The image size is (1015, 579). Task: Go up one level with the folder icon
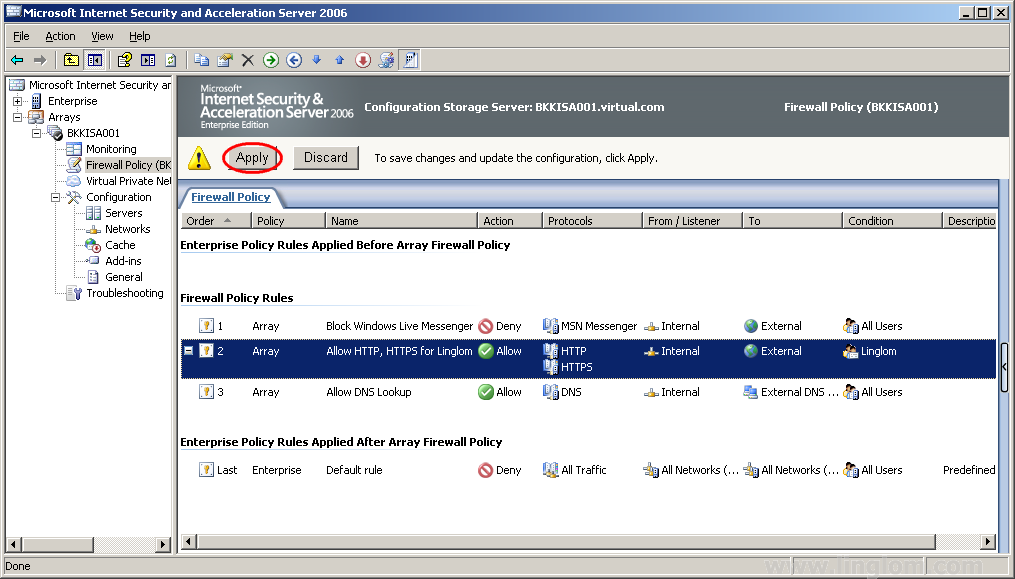(71, 60)
